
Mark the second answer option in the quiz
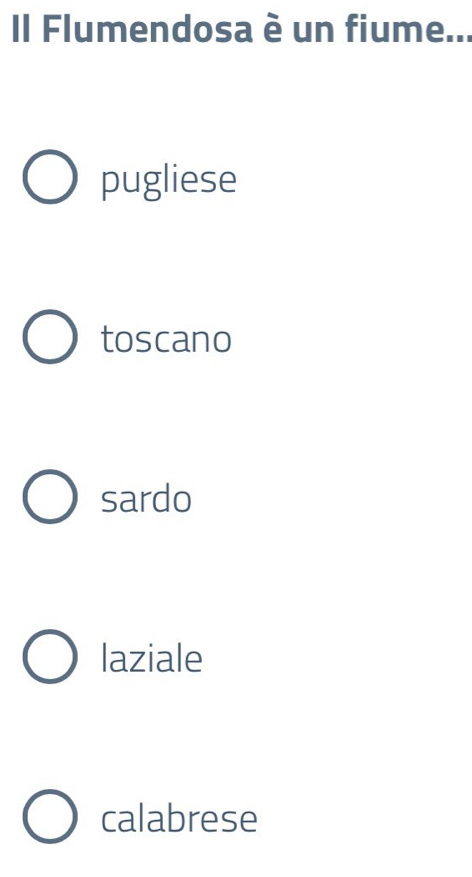(50, 337)
